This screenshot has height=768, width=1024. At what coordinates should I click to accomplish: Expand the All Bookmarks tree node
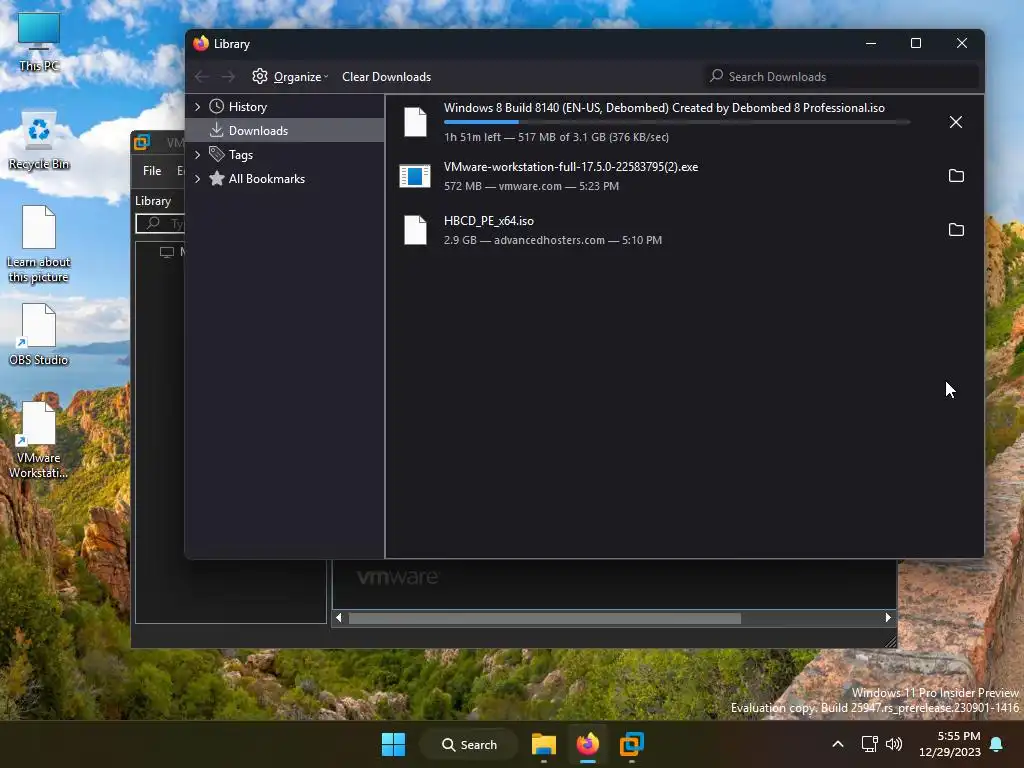click(198, 179)
